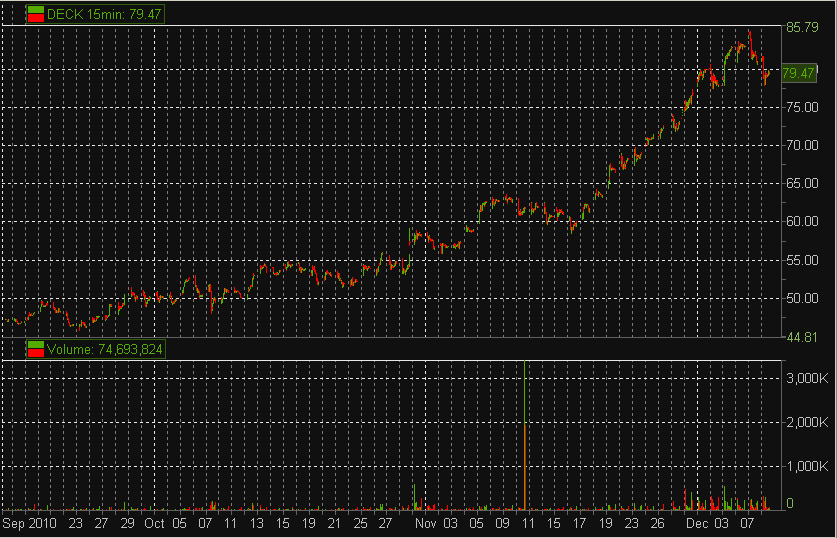Viewport: 837px width, 538px height.
Task: Click the 2,000K volume axis label
Action: pos(807,423)
